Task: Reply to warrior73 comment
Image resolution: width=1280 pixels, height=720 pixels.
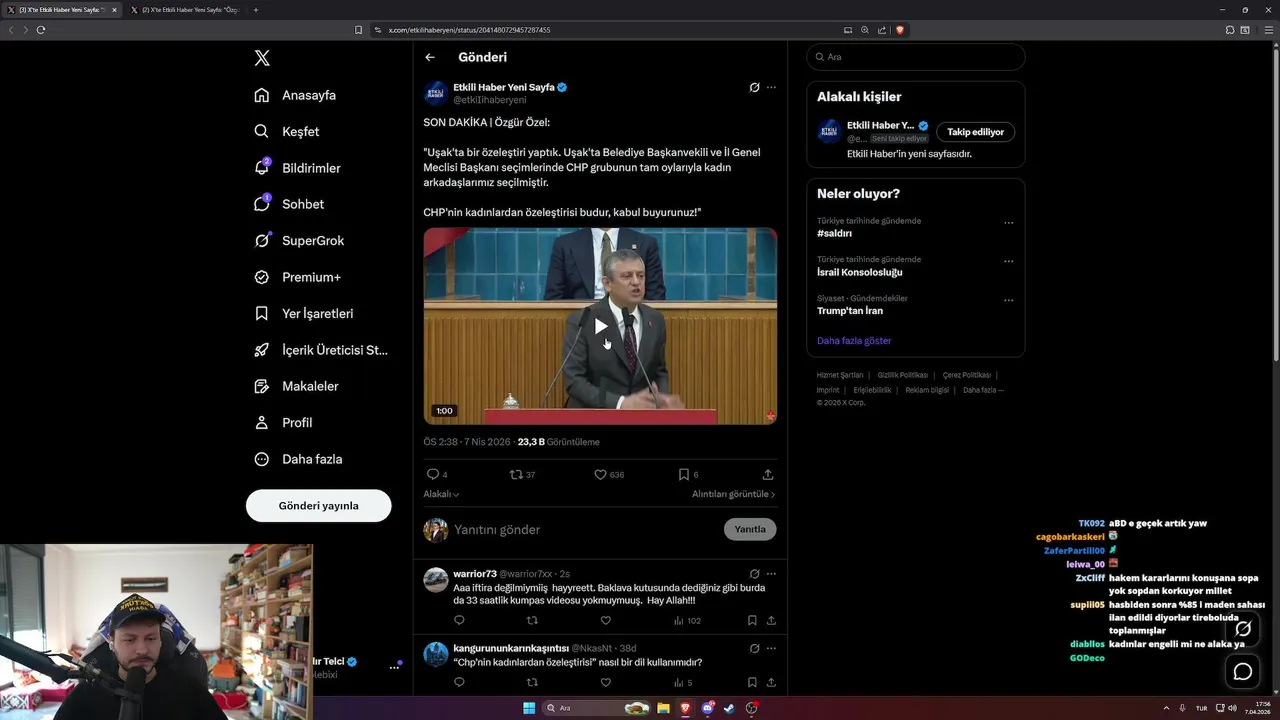Action: [459, 620]
